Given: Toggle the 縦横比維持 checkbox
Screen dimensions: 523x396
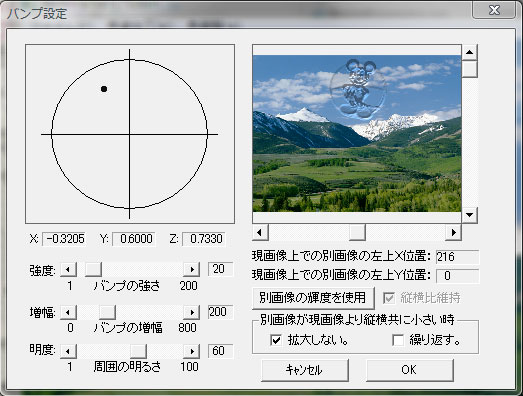Looking at the screenshot, I should tap(389, 298).
